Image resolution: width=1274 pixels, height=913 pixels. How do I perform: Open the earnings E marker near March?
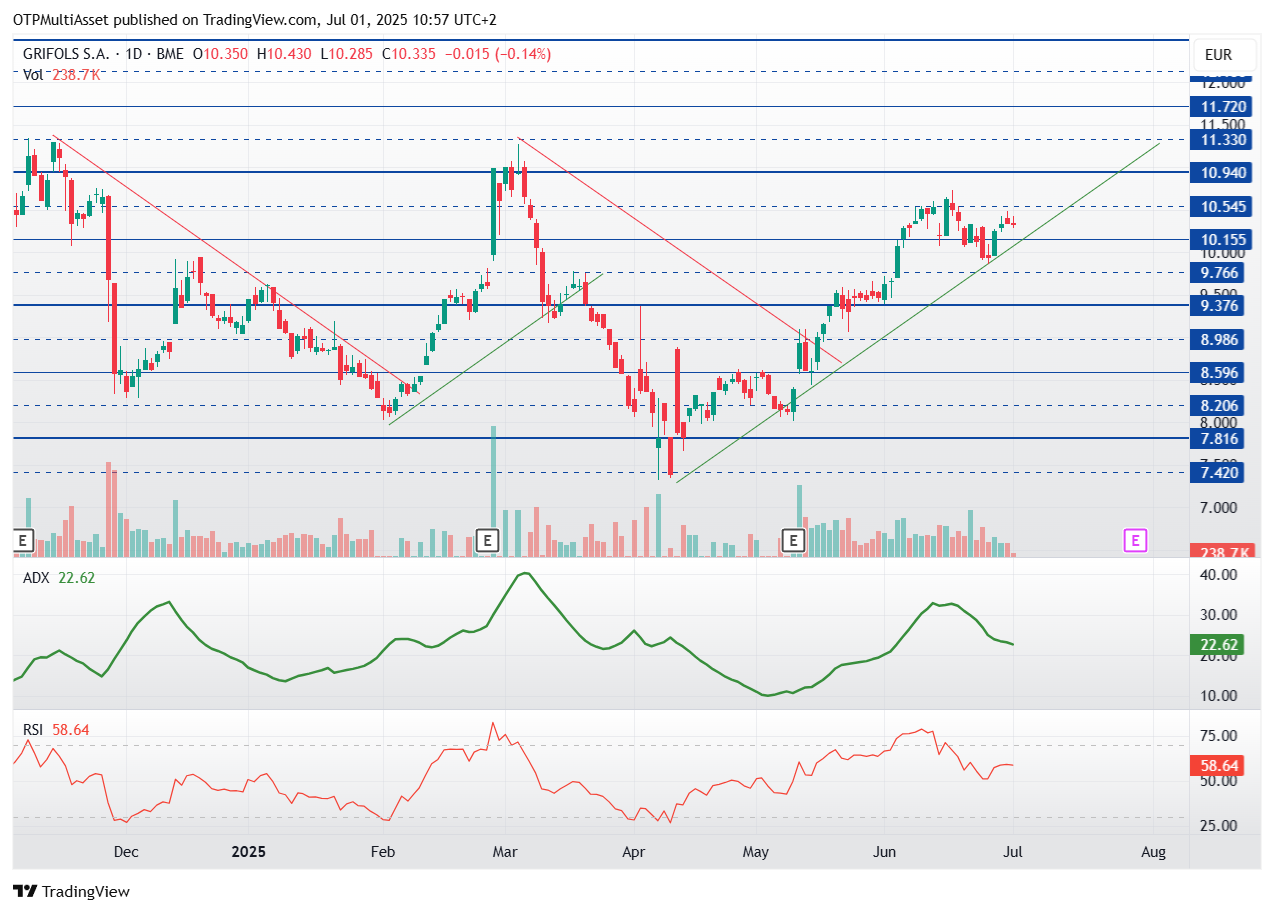click(487, 541)
